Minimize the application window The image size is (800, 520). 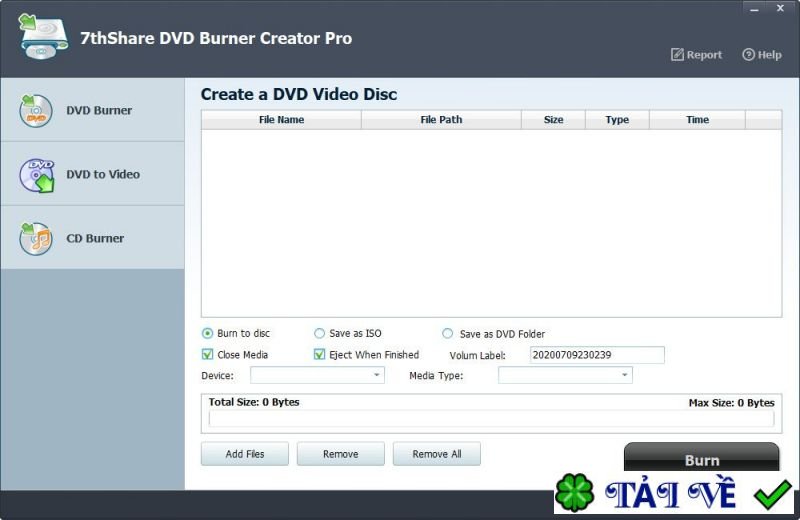coord(754,9)
